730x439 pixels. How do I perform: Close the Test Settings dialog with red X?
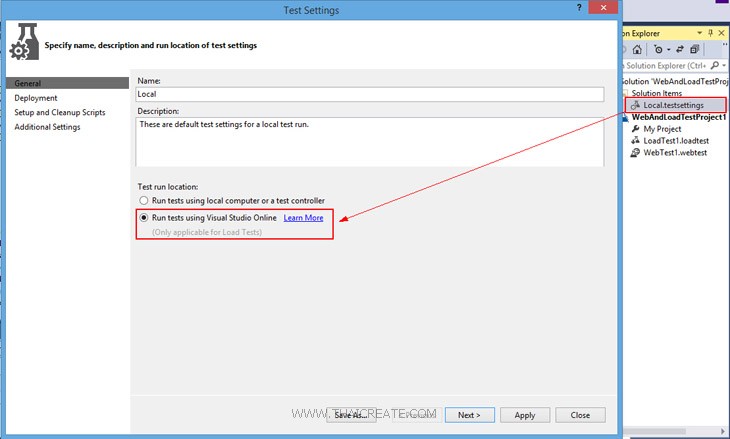[x=603, y=7]
